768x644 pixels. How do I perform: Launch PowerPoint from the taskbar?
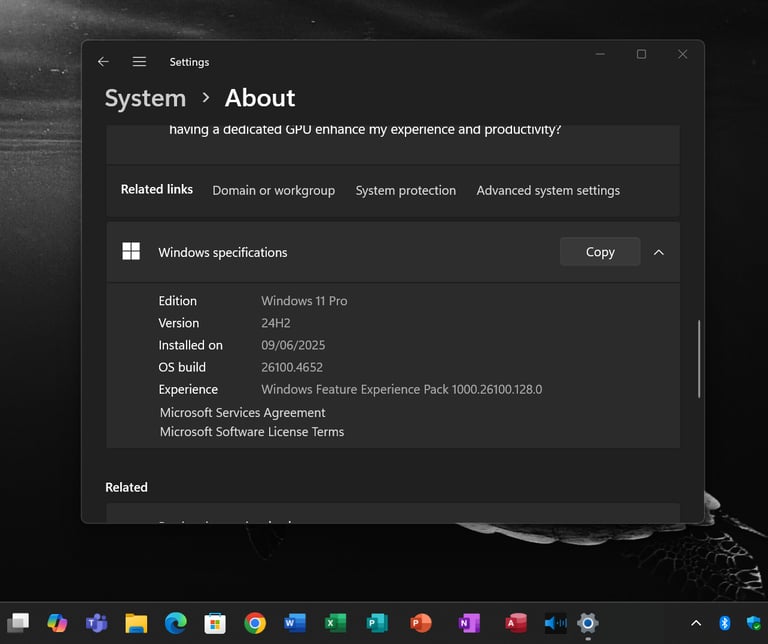point(421,623)
